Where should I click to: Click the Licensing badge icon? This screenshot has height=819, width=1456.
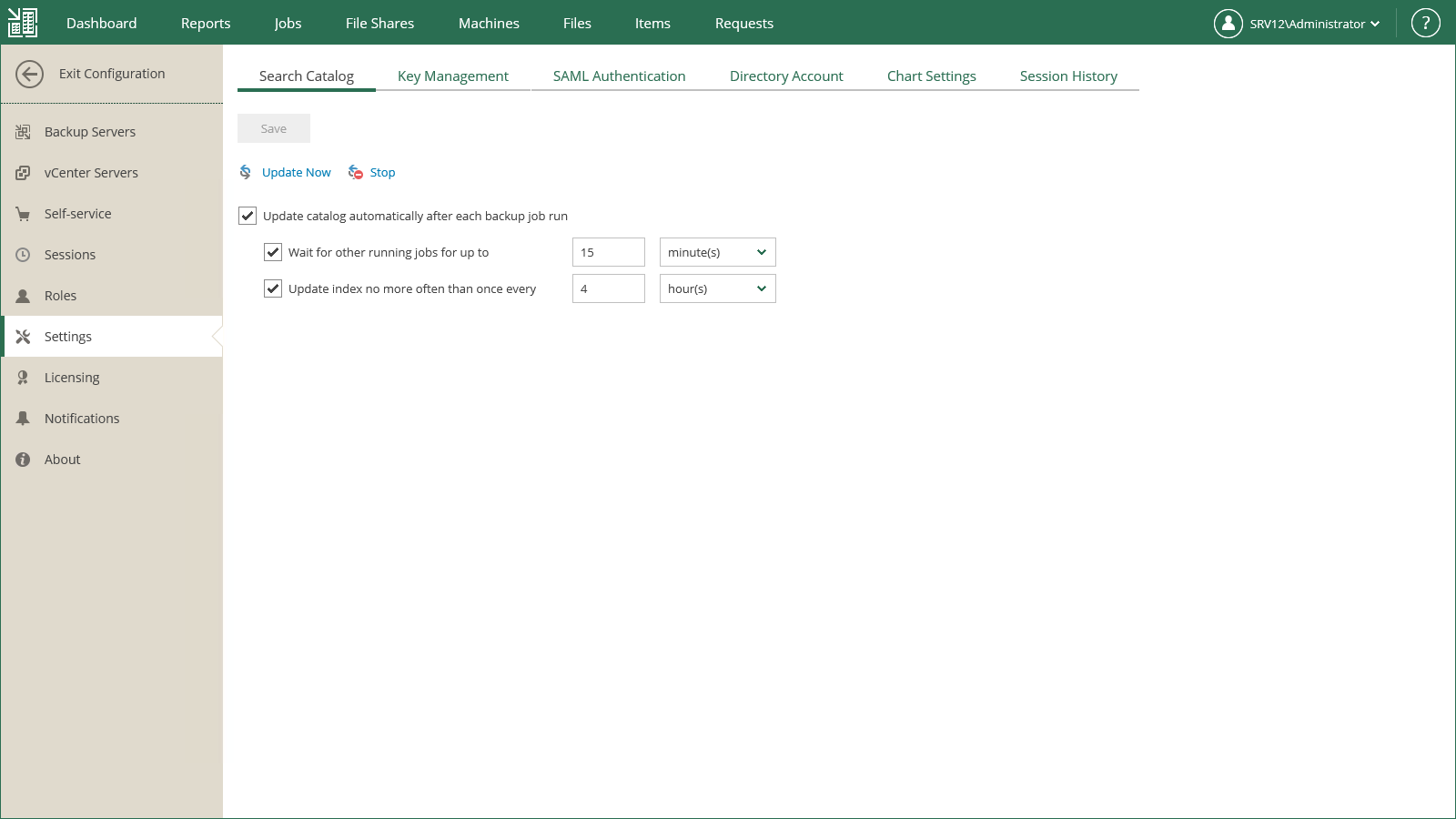tap(23, 378)
